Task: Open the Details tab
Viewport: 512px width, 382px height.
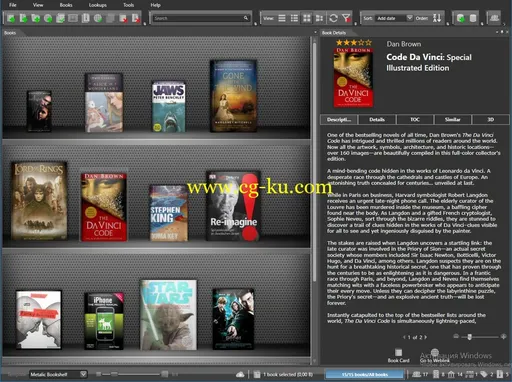Action: (377, 119)
